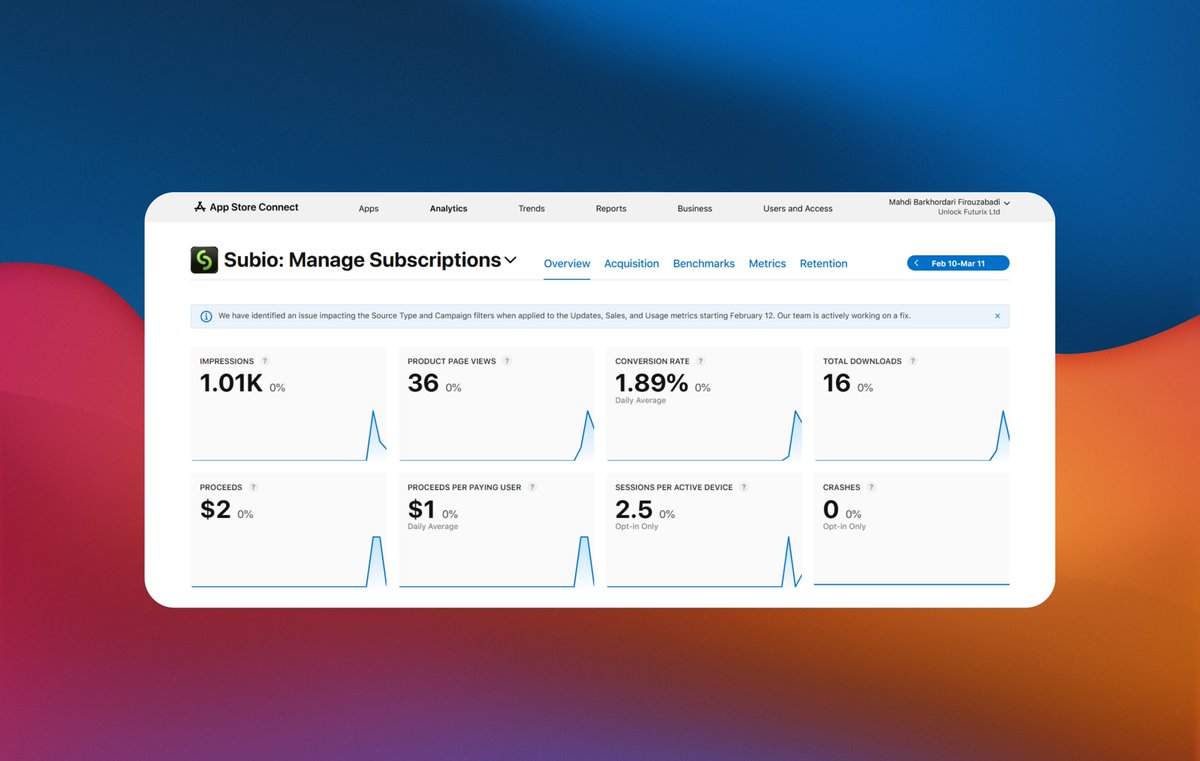Open help icon next to Impressions
Screen dimensions: 1200x761
[x=265, y=361]
